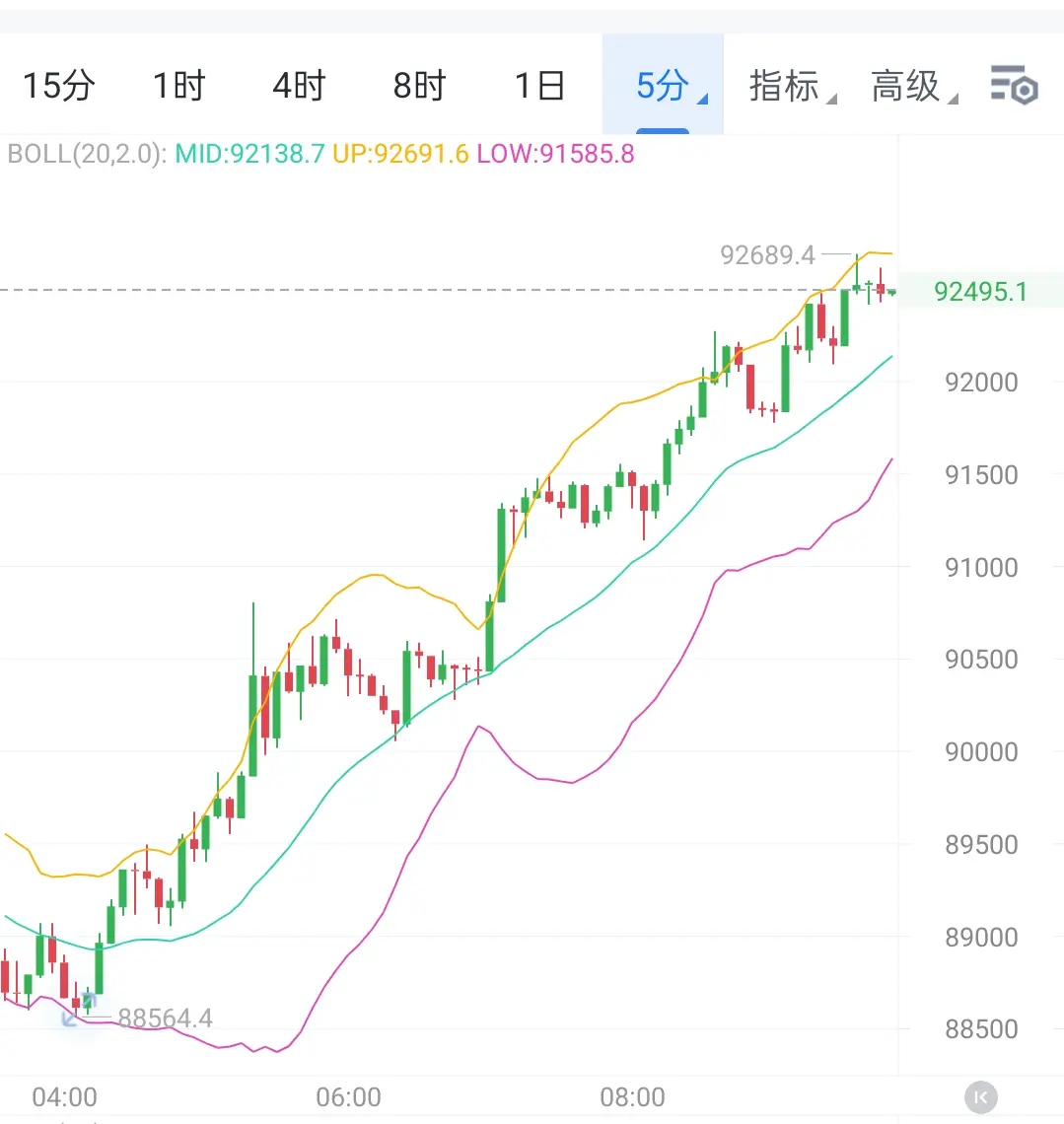Viewport: 1064px width, 1124px height.
Task: Expand the 指标 indicators dropdown
Action: click(792, 86)
